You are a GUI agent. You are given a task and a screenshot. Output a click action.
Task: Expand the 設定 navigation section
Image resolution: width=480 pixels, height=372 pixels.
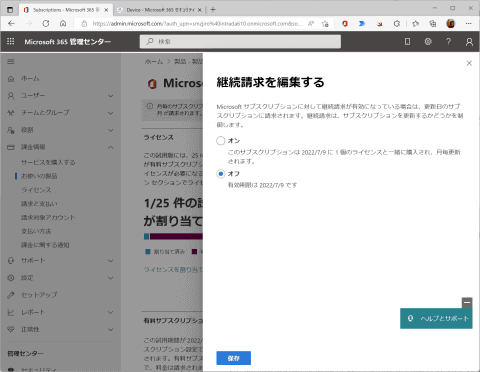[111, 278]
